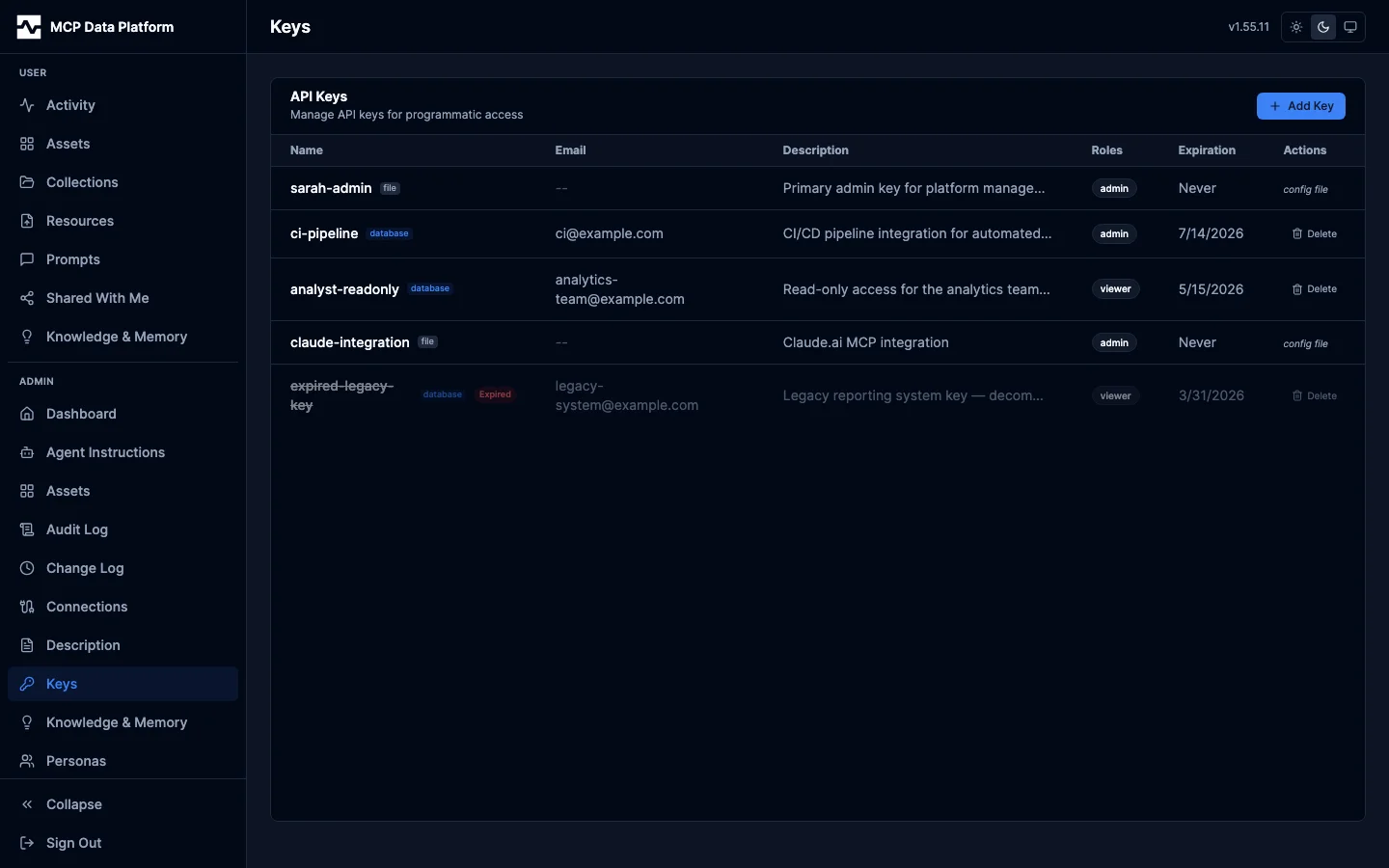
Task: Select the Shared With Me icon
Action: coord(26,298)
